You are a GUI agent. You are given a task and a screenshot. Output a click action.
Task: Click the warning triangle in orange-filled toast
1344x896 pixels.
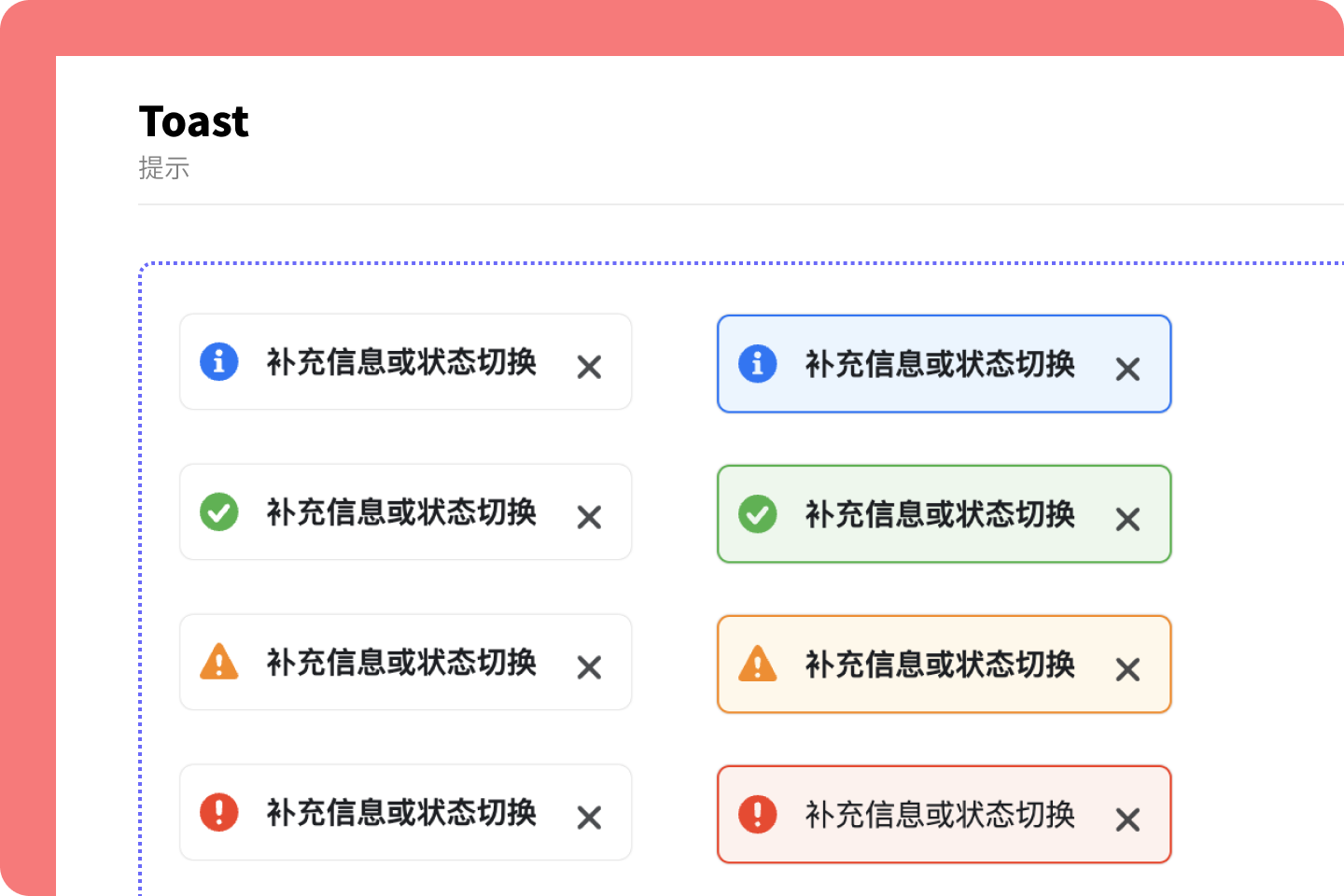pyautogui.click(x=758, y=663)
